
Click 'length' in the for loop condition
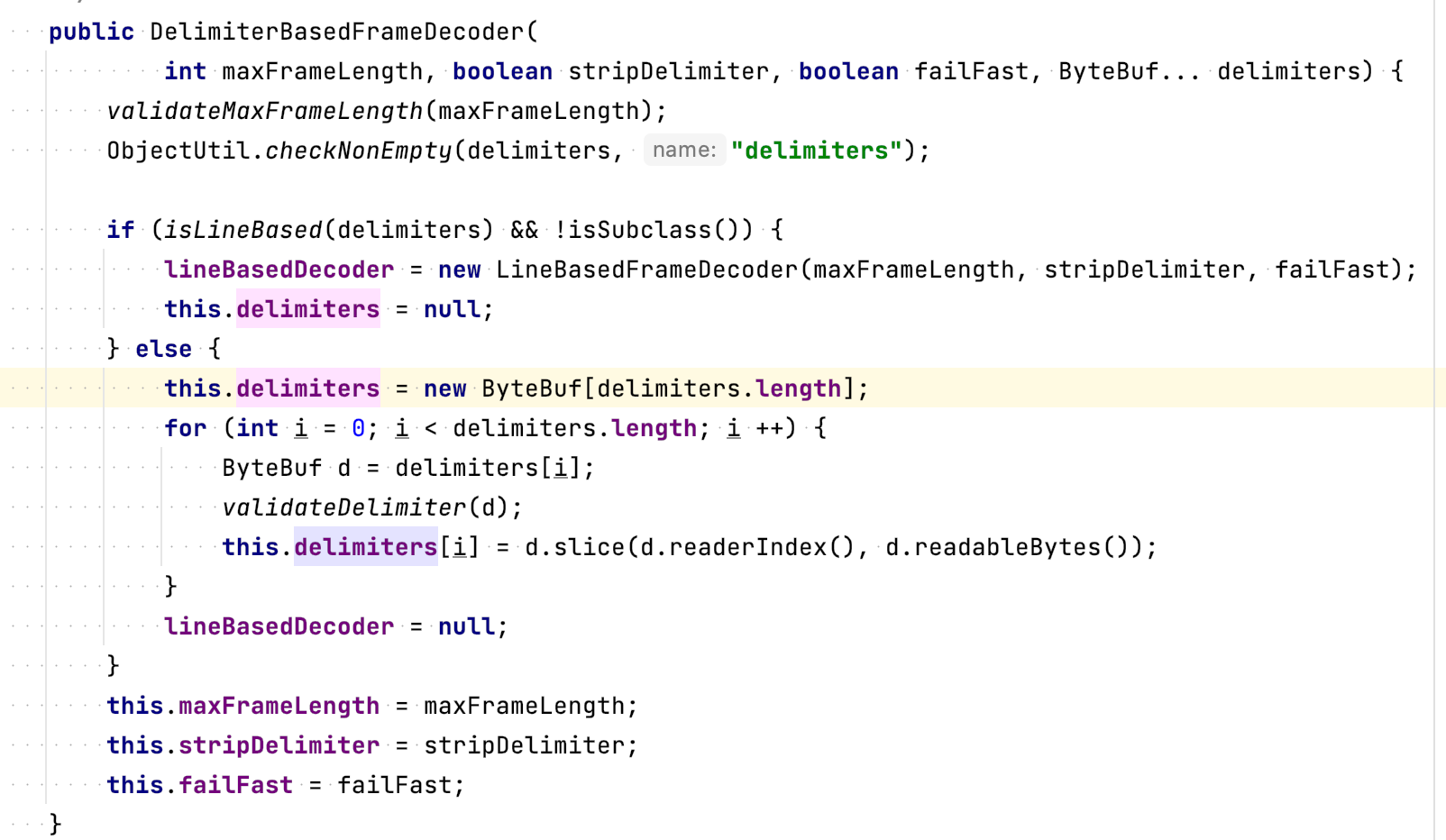click(654, 428)
